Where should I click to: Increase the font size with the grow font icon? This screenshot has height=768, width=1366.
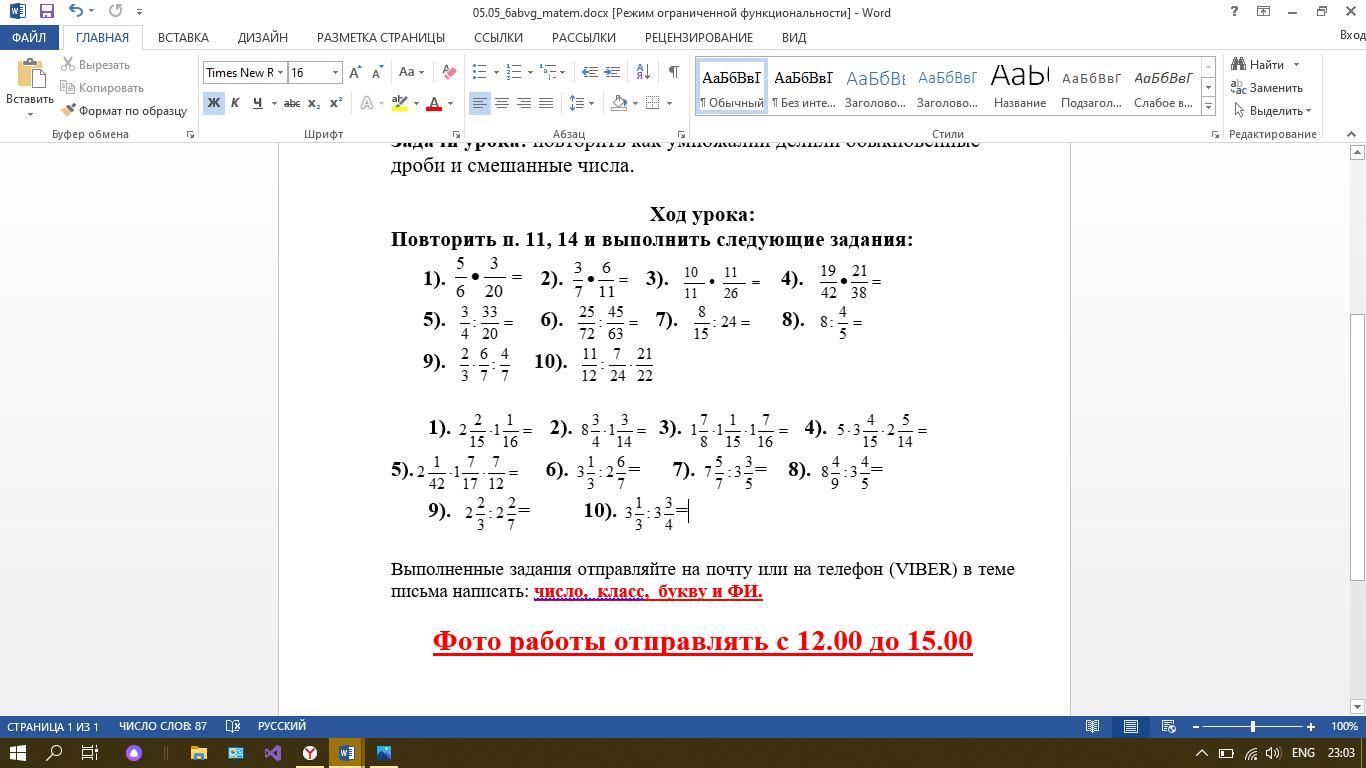pos(356,72)
